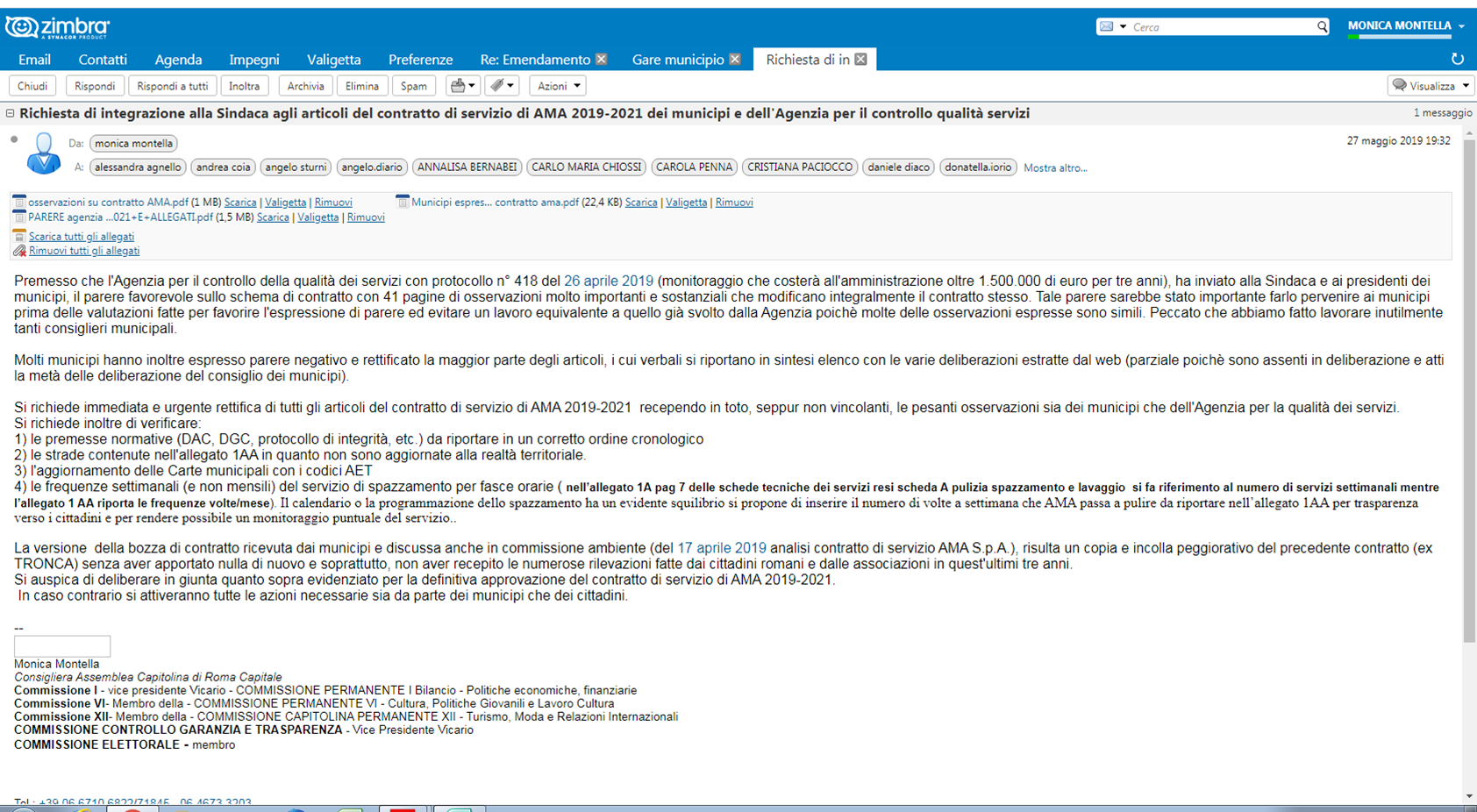This screenshot has height=812, width=1477.
Task: Click Scarica for PARERE agenzia pdf
Action: coord(273,217)
